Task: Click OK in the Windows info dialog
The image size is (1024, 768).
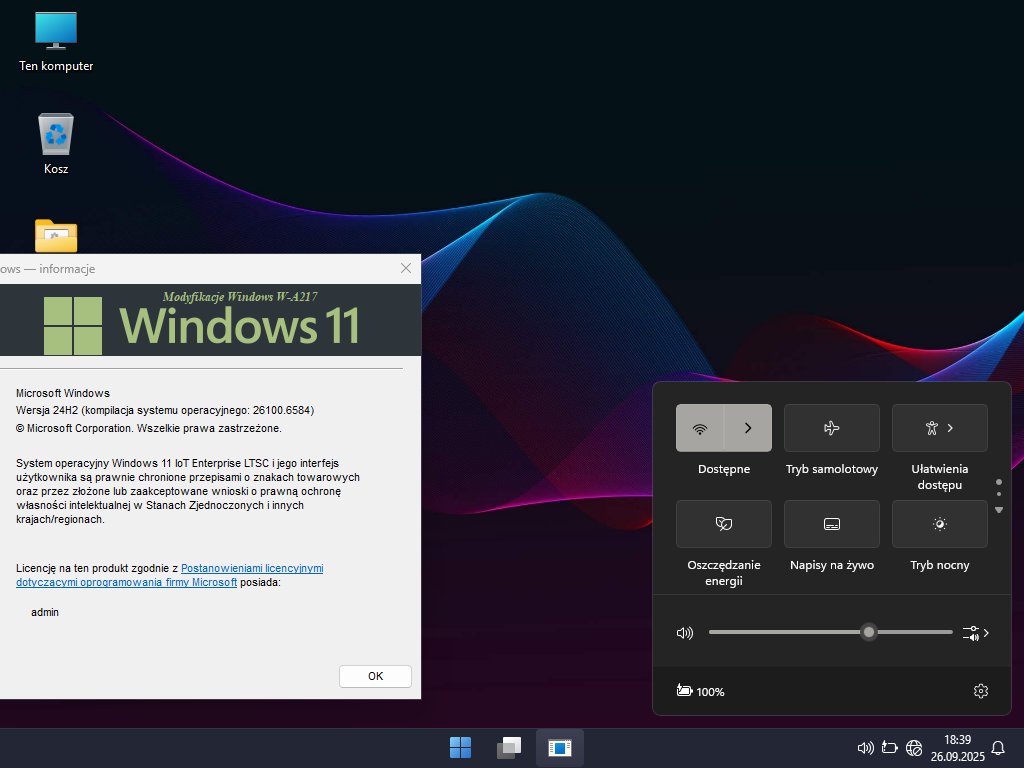Action: pyautogui.click(x=375, y=676)
